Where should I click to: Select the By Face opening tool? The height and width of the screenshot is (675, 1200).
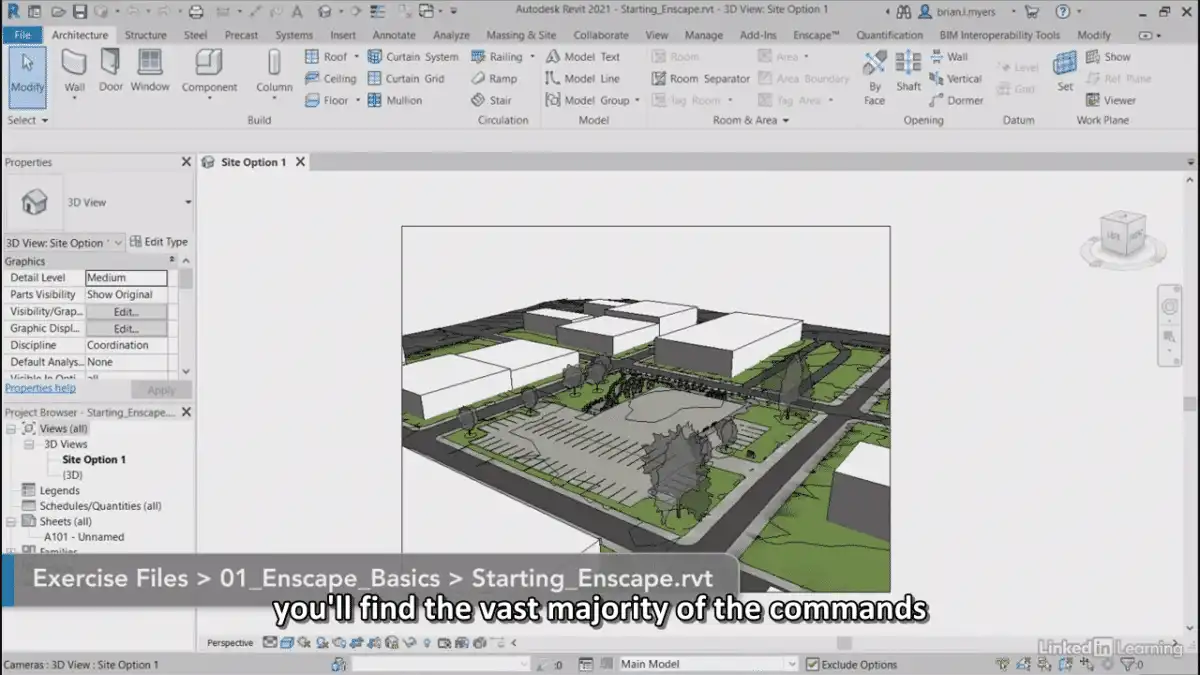875,78
